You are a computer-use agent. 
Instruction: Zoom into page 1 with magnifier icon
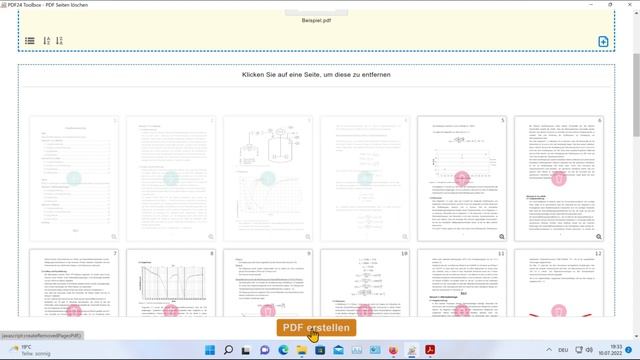click(114, 237)
